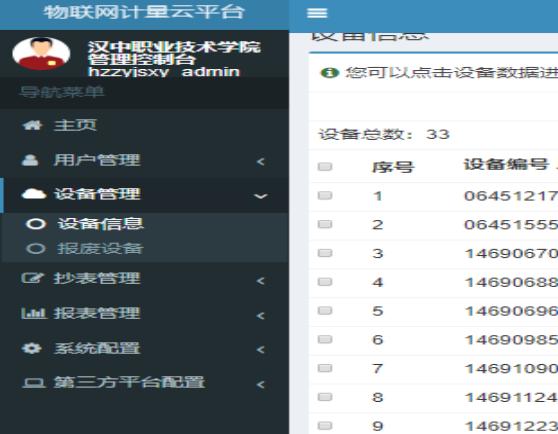Click the laptop icon beside 第三方平台配置
558x434 pixels.
click(33, 383)
